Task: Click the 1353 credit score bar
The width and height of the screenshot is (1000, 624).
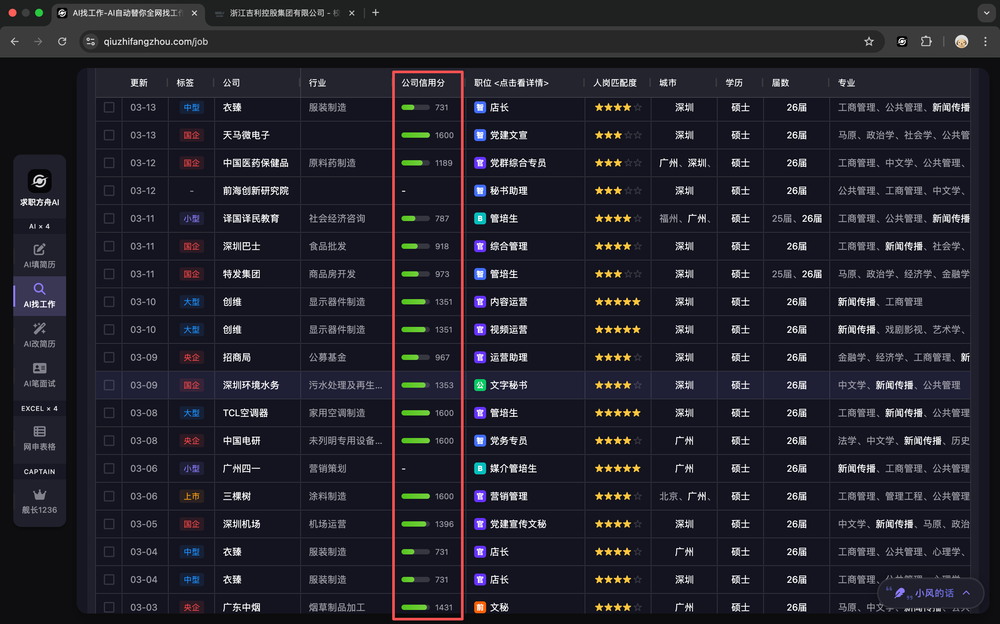Action: 415,385
